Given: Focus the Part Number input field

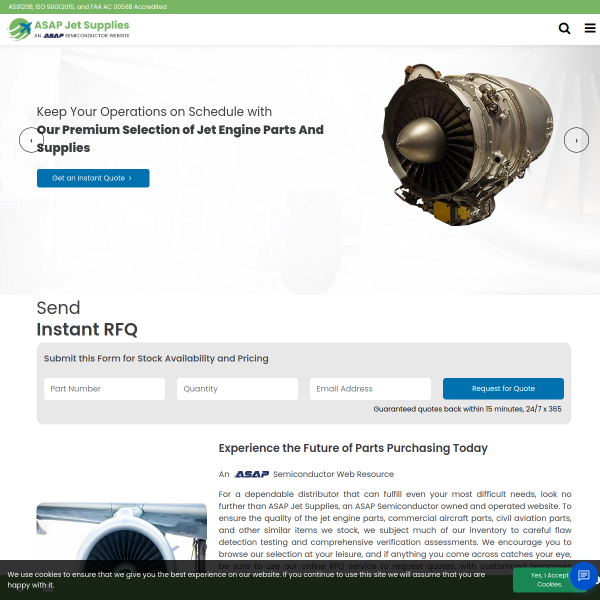Looking at the screenshot, I should pyautogui.click(x=104, y=389).
